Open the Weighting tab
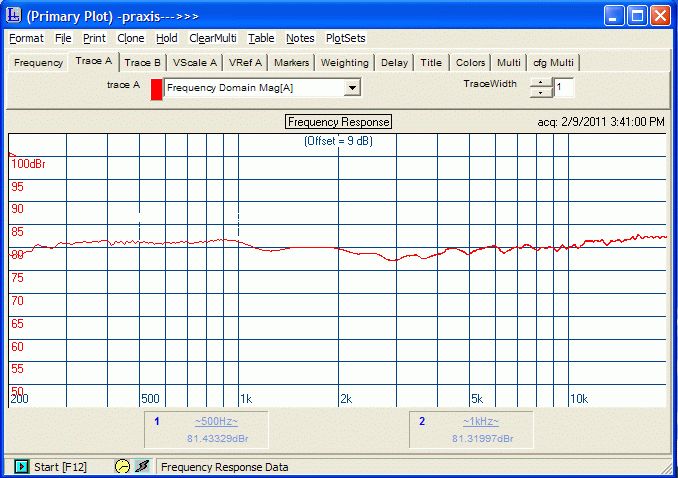Screen dimensions: 678x478 click(345, 63)
